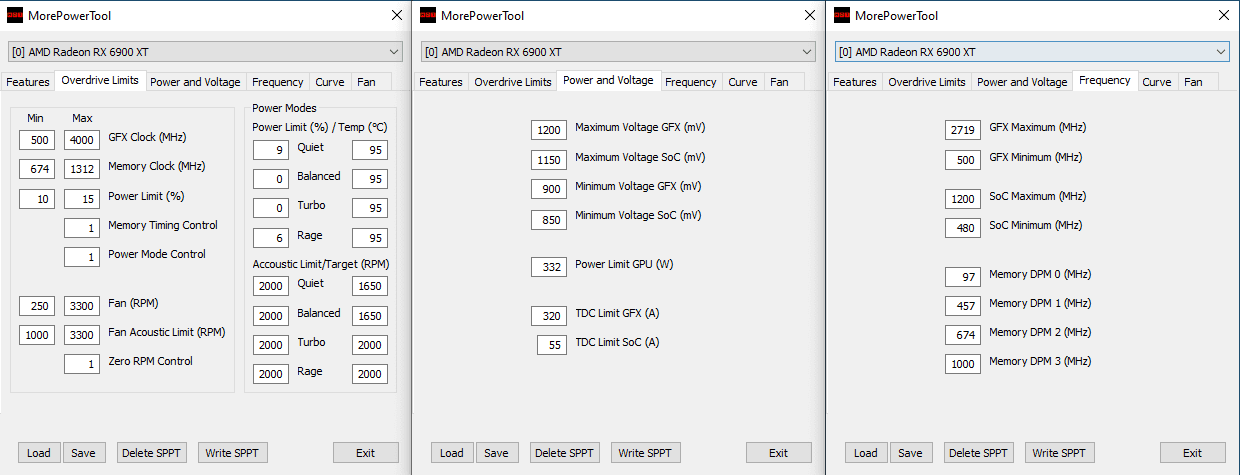This screenshot has height=475, width=1240.
Task: Click Exit button in right window
Action: (1193, 453)
